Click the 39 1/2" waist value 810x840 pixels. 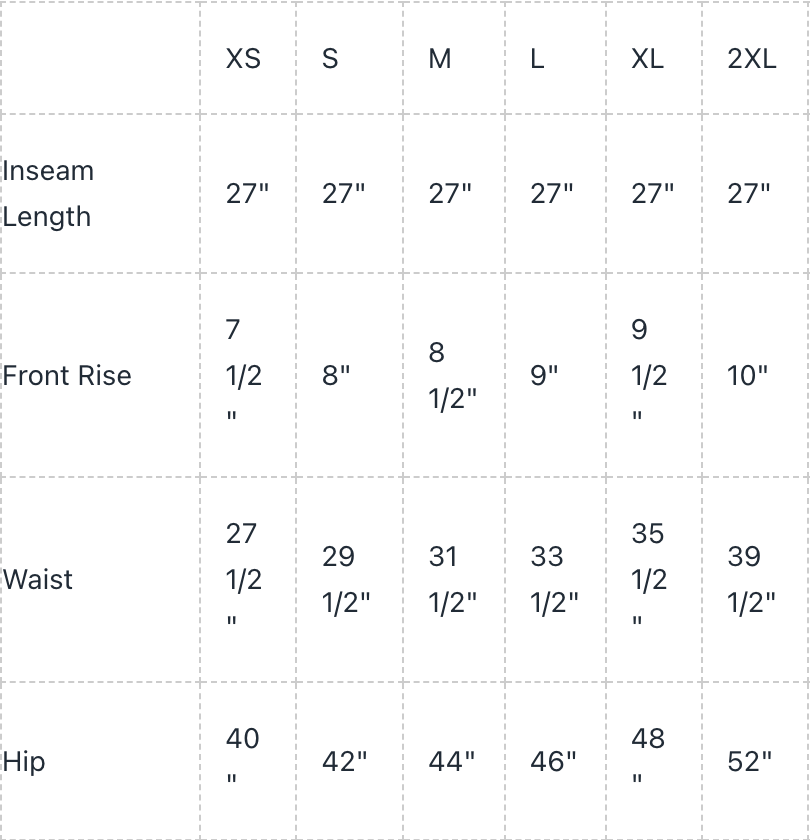coord(752,579)
